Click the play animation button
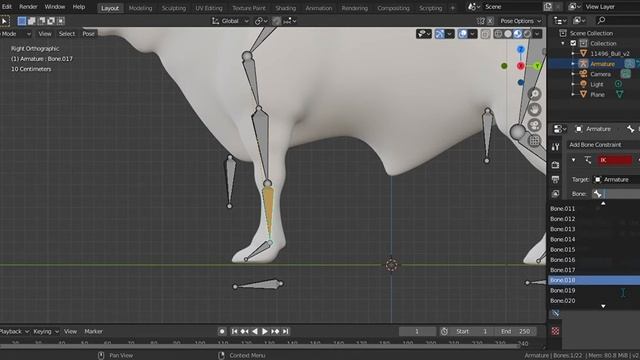The image size is (640, 360). click(264, 331)
